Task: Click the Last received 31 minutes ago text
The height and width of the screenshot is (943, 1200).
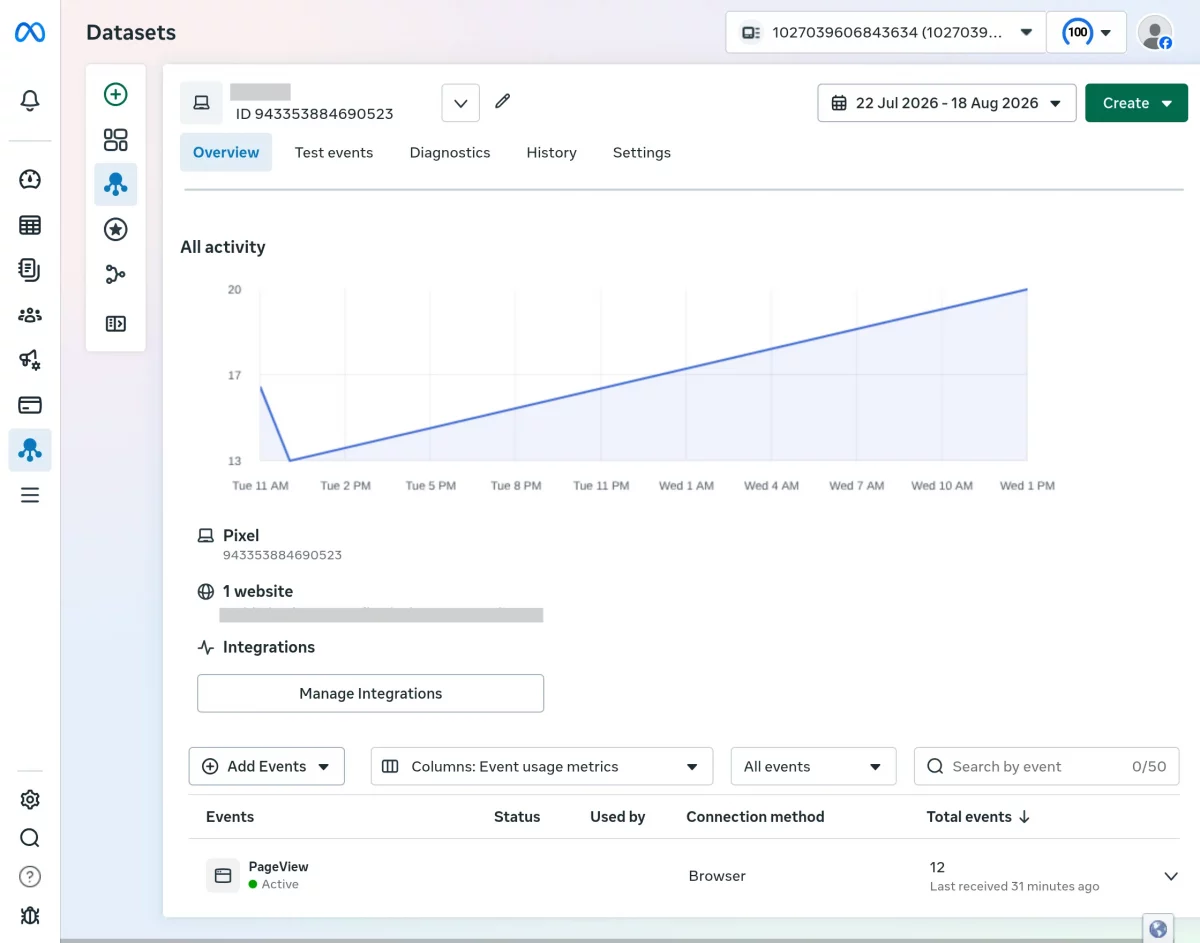Action: pos(1014,886)
